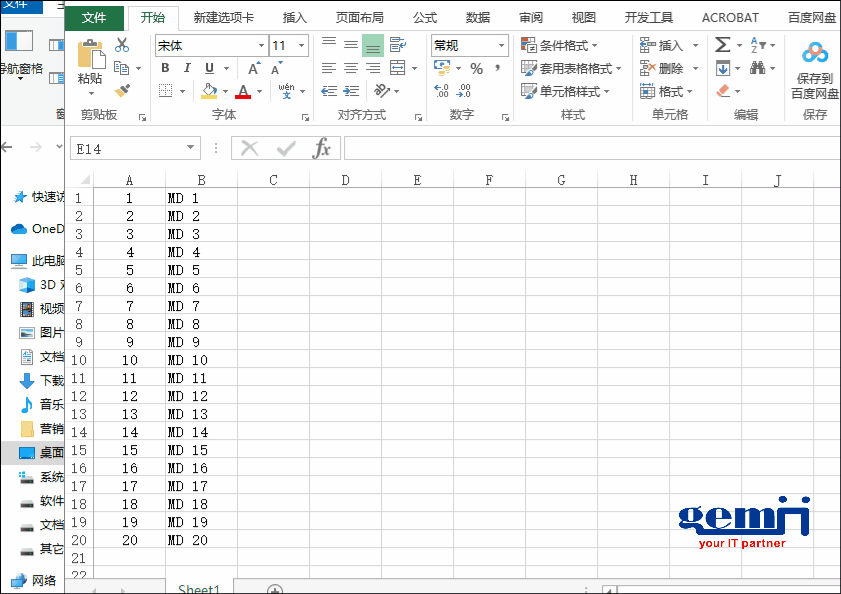841x594 pixels.
Task: Toggle bold formatting with the B button
Action: pyautogui.click(x=166, y=68)
